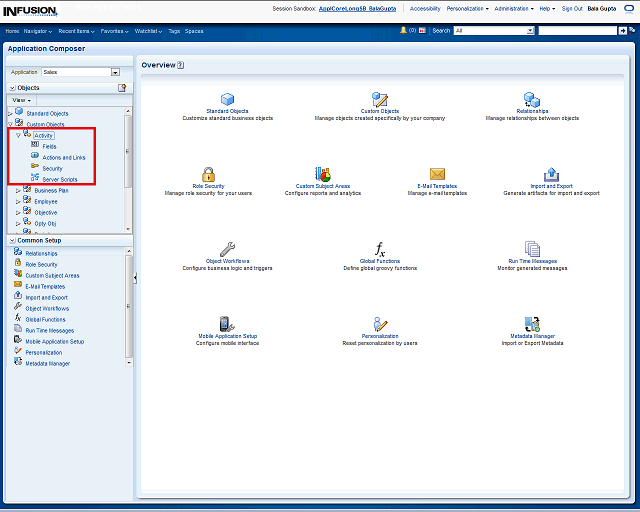Viewport: 640px width, 512px height.
Task: Open the Metadata Manager overview icon
Action: (x=532, y=324)
